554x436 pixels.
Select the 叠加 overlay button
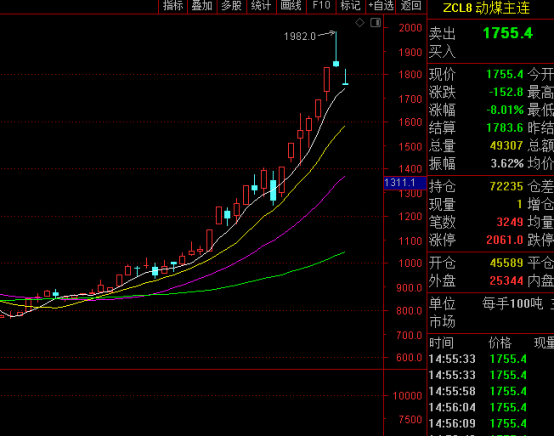point(202,6)
